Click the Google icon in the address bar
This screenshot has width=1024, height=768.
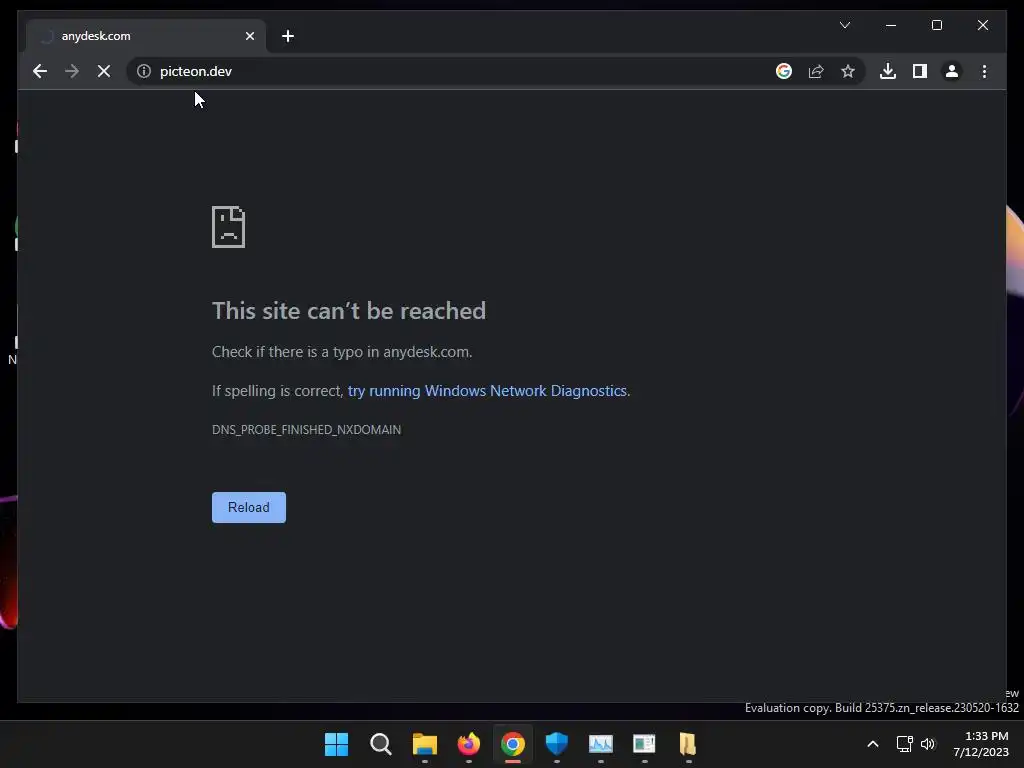(x=784, y=71)
